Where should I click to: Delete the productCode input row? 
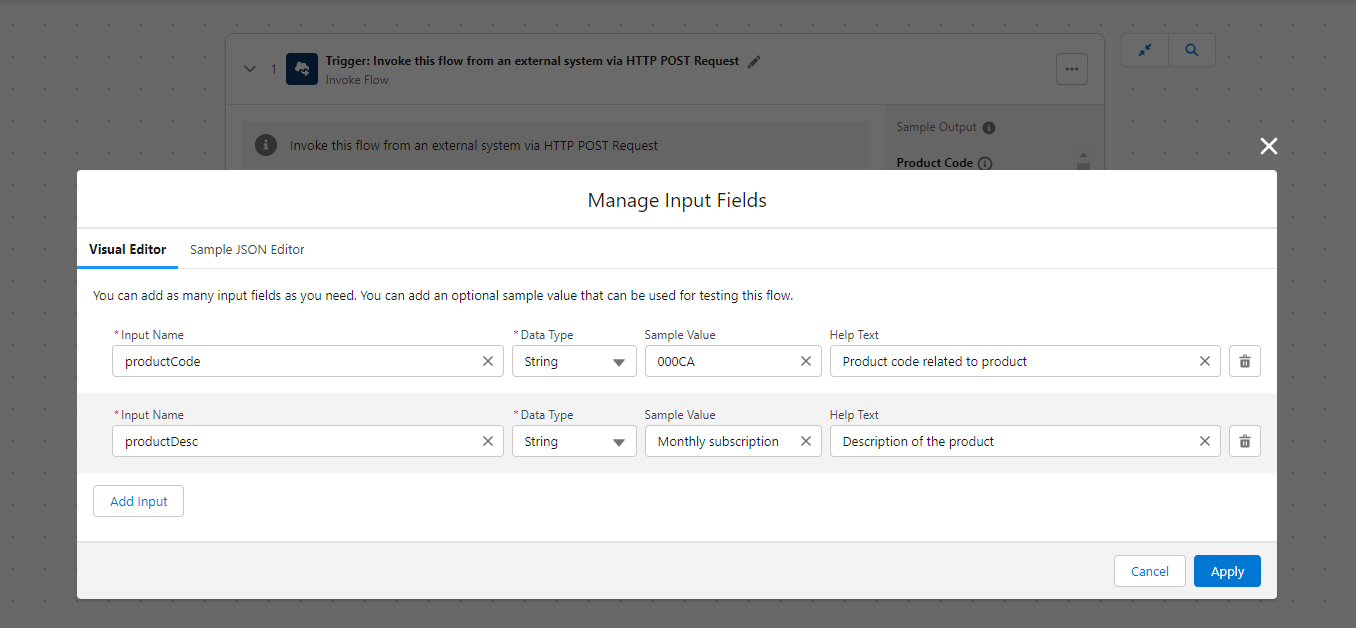(1244, 360)
